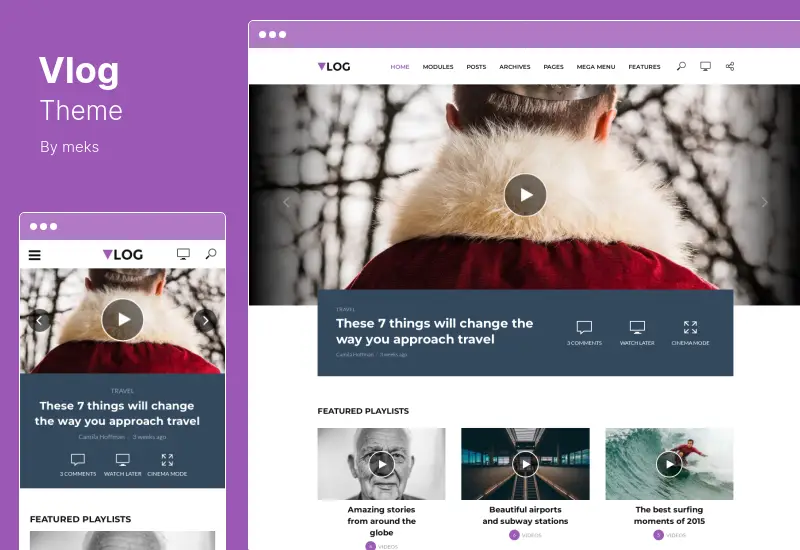Open the POSTS menu
800x550 pixels.
[x=476, y=67]
